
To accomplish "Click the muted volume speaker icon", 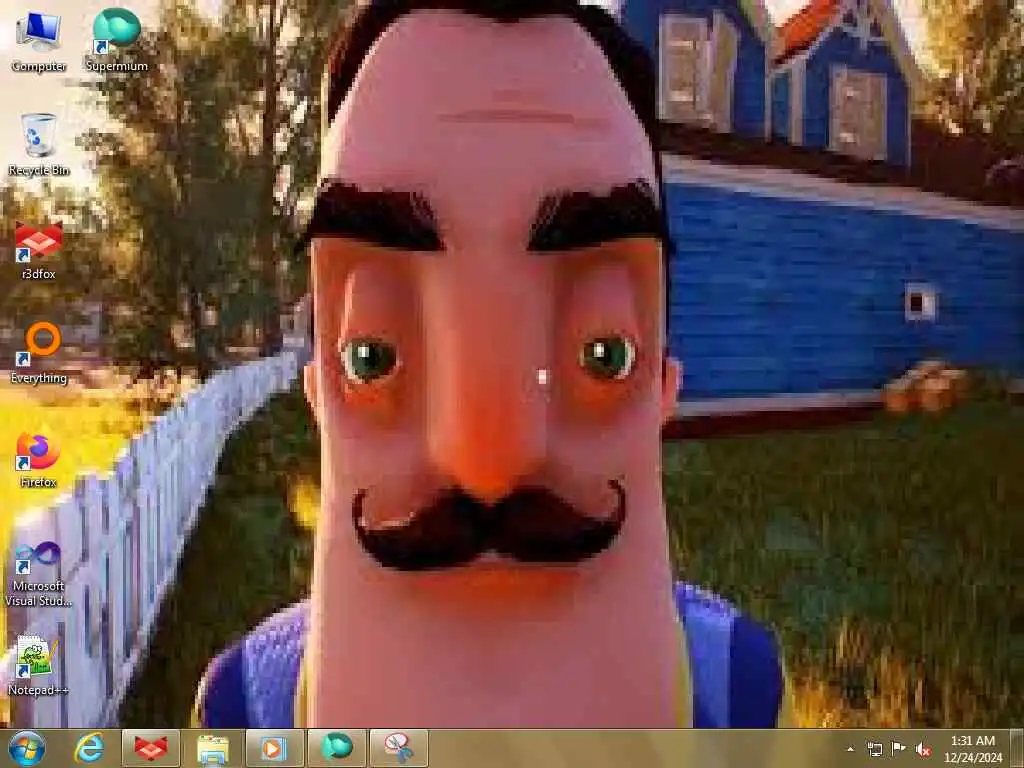I will coord(923,749).
